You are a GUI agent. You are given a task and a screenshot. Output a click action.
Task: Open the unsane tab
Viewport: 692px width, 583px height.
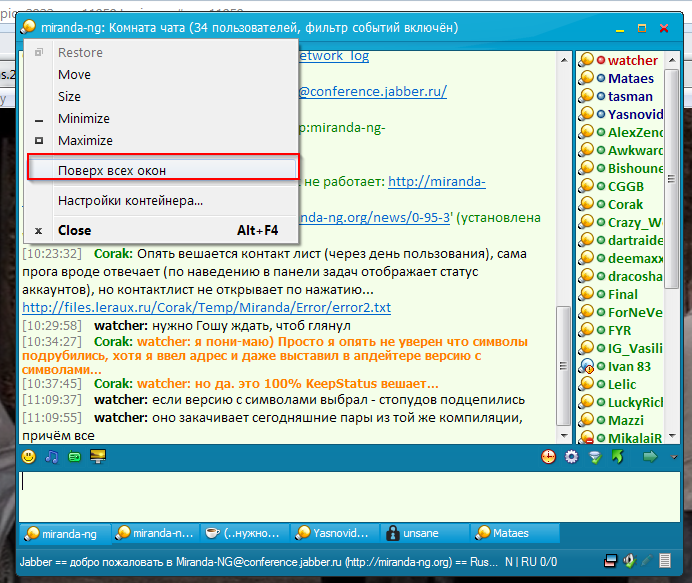pyautogui.click(x=425, y=533)
